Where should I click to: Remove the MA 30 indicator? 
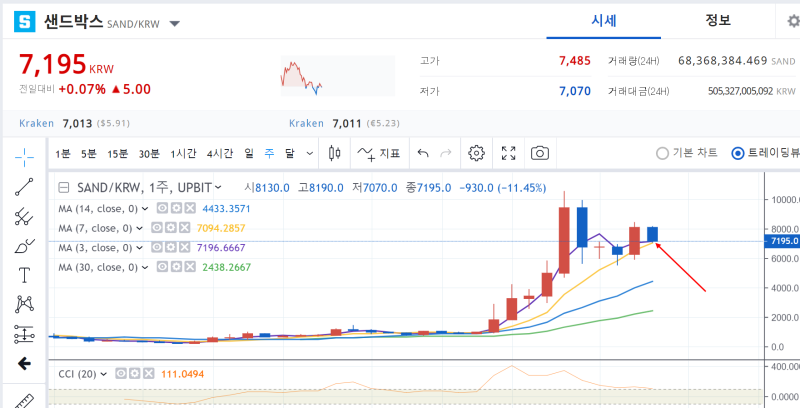point(190,267)
